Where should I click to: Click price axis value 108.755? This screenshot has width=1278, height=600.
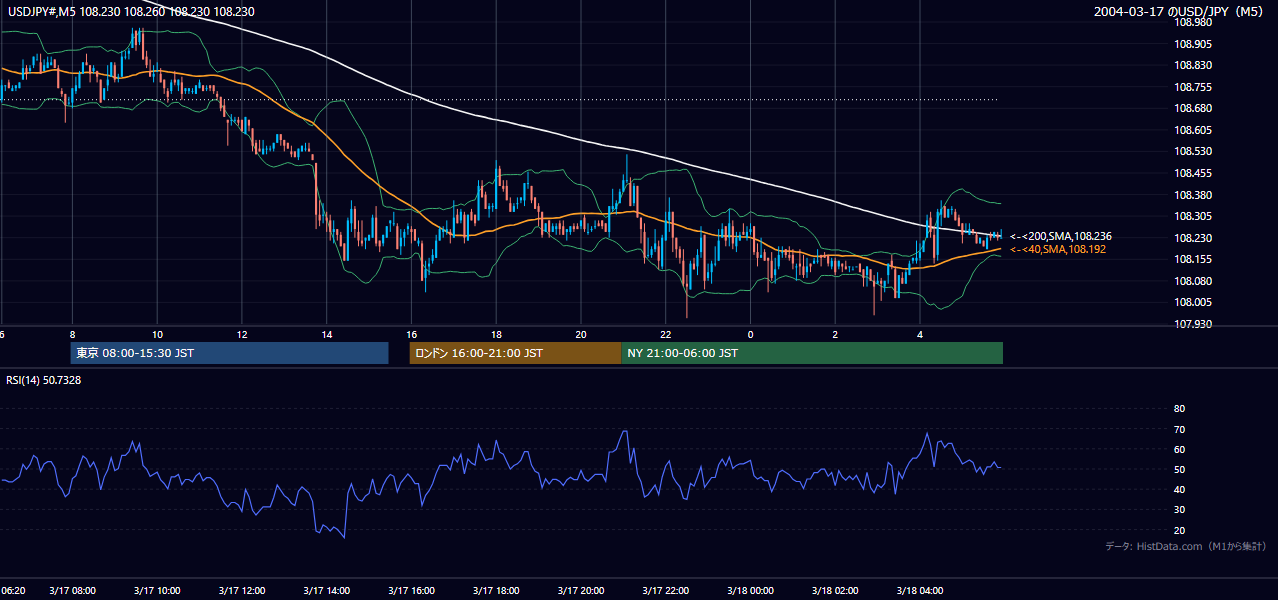tap(1193, 87)
